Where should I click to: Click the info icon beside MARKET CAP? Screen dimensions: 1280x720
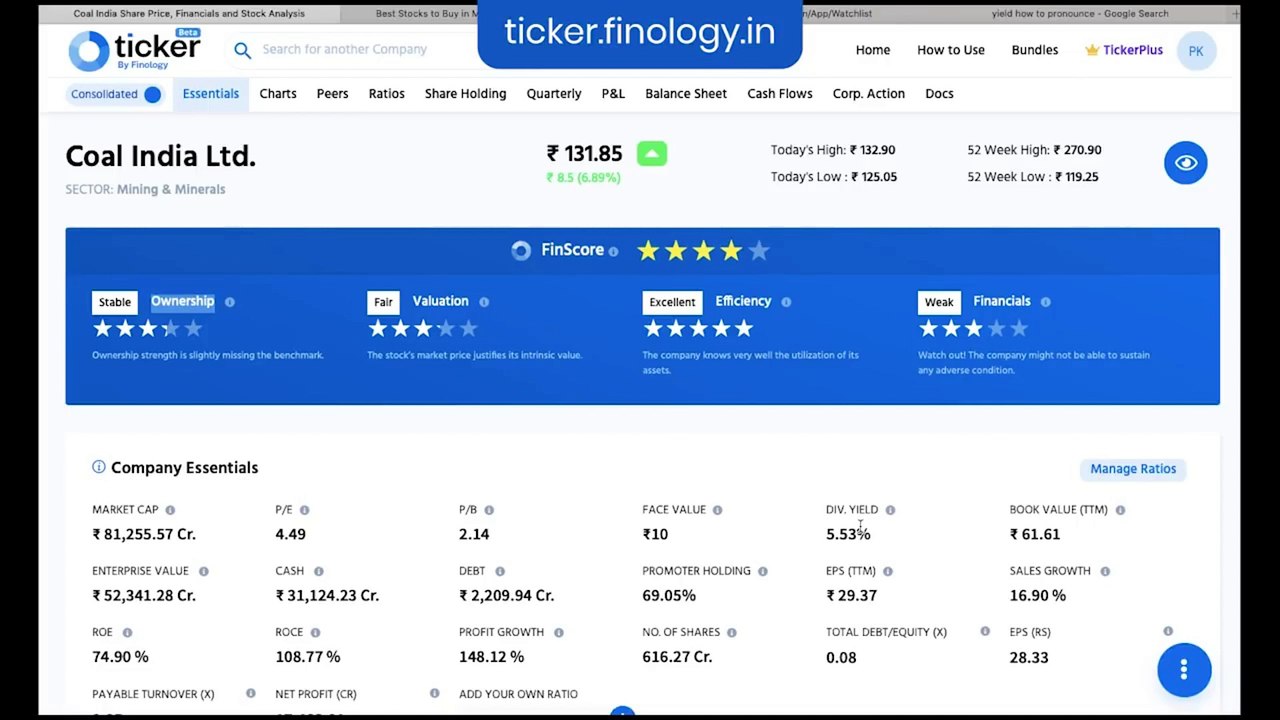click(170, 510)
